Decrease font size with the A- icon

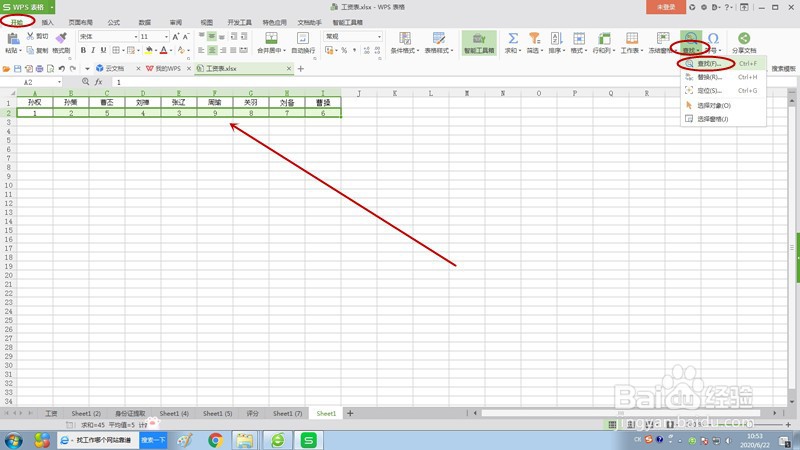coord(186,37)
